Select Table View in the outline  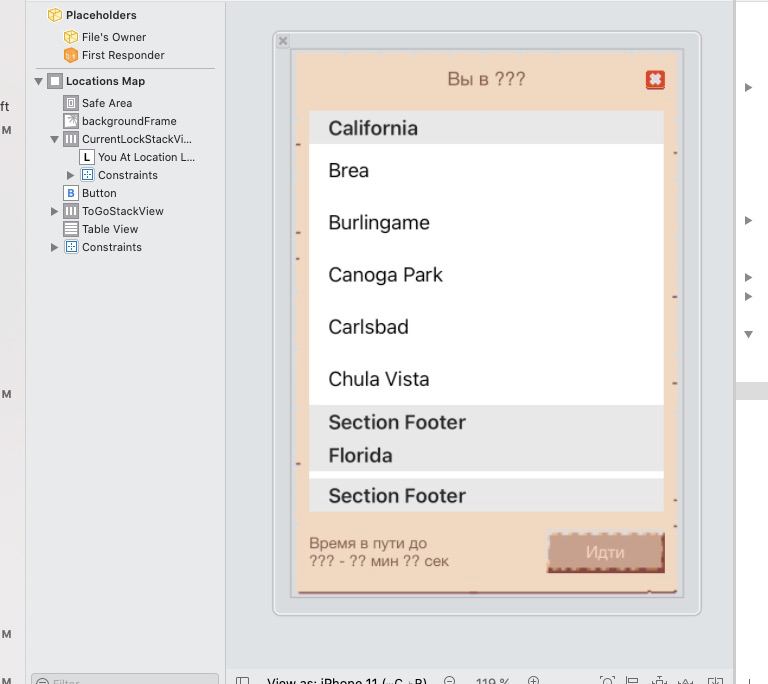[x=110, y=229]
